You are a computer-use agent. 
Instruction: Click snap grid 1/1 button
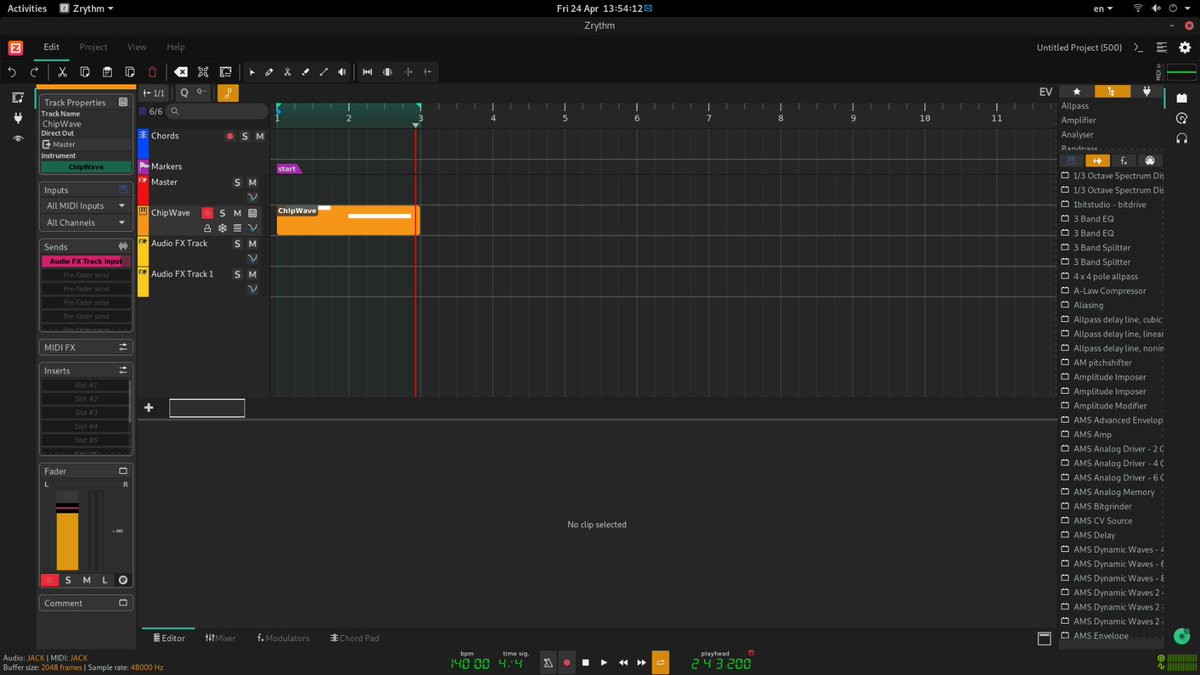tap(155, 93)
